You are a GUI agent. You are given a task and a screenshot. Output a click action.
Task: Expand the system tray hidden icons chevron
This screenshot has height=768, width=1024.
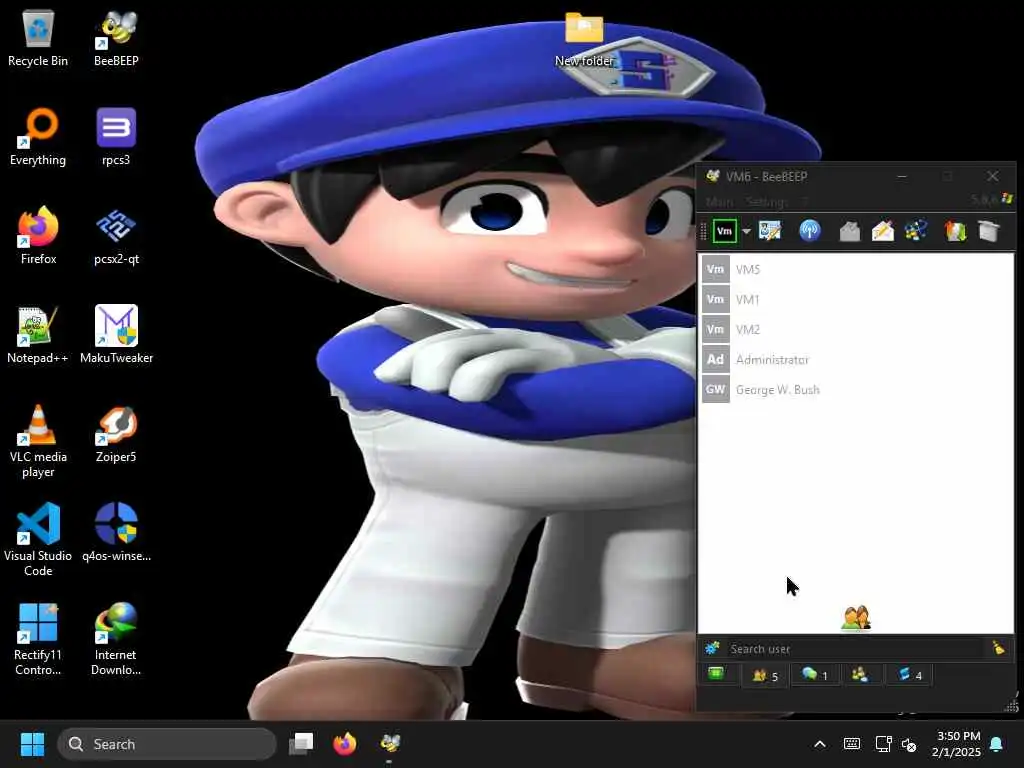(x=820, y=744)
